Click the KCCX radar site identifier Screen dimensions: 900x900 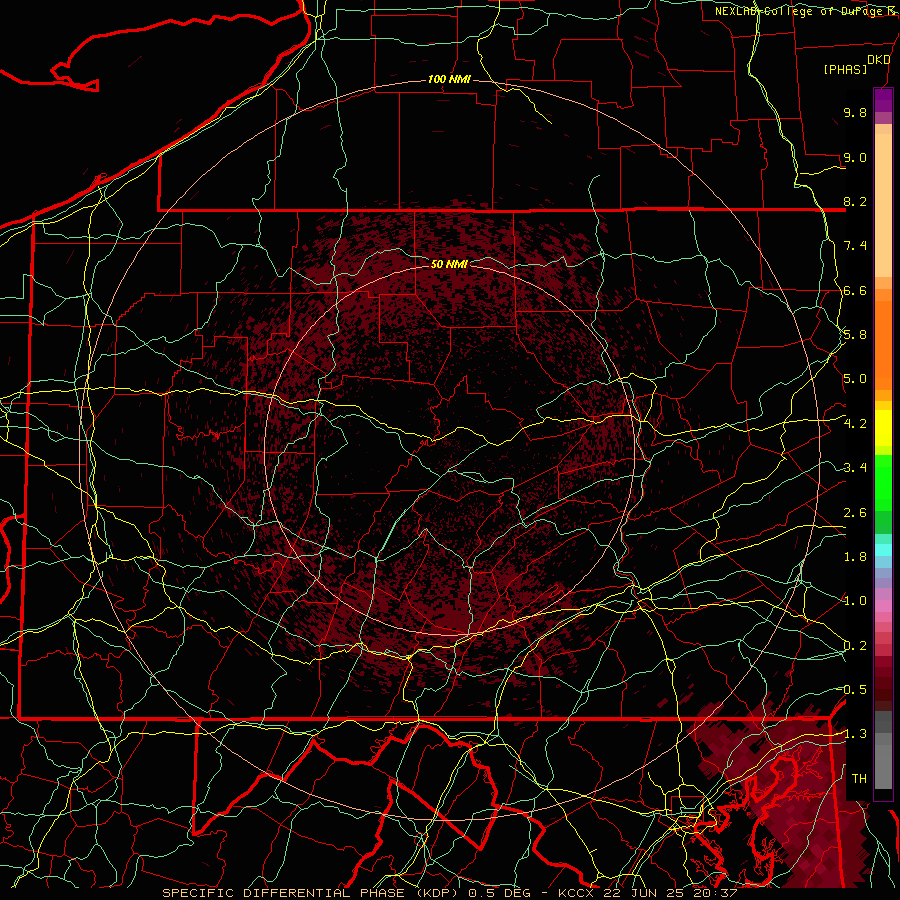tap(578, 893)
